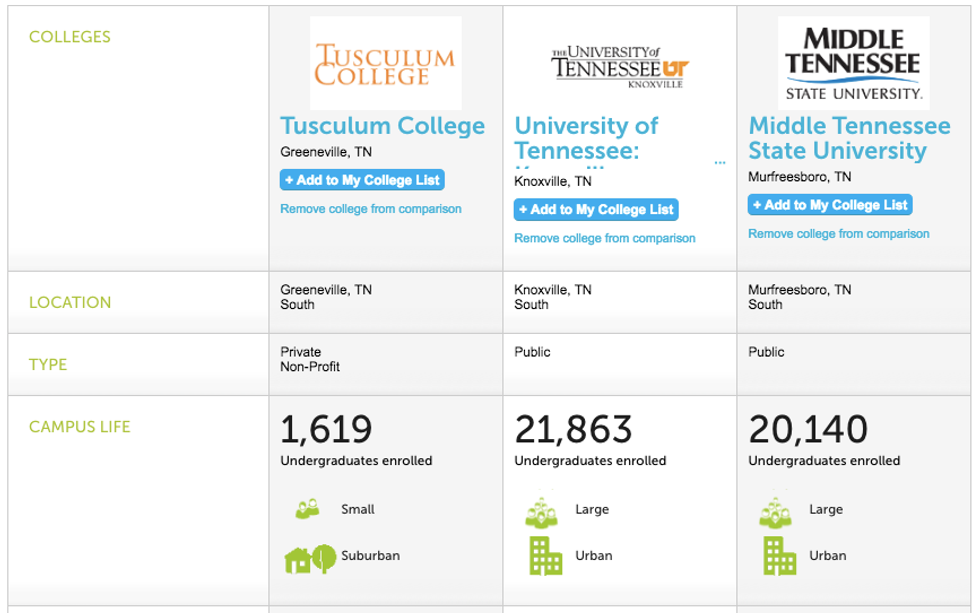Viewport: 980px width, 613px height.
Task: Open the Middle Tennessee State University title link
Action: (849, 138)
